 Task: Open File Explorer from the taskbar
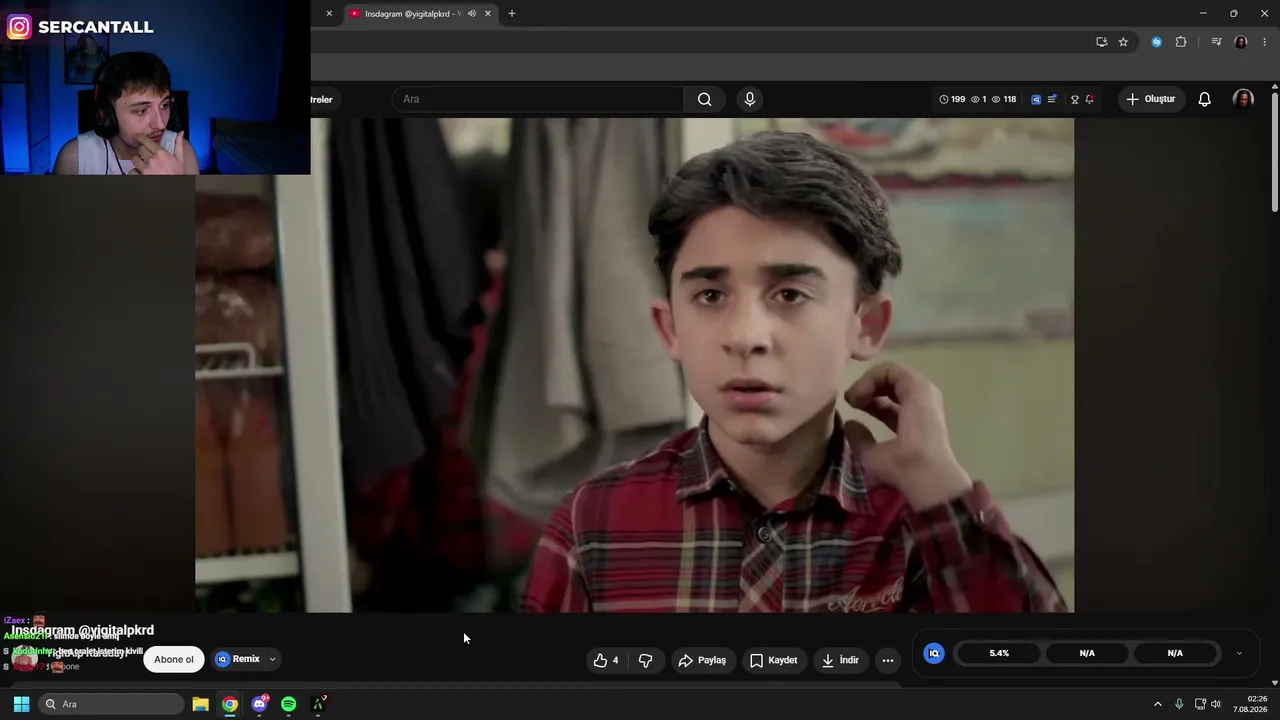[200, 704]
